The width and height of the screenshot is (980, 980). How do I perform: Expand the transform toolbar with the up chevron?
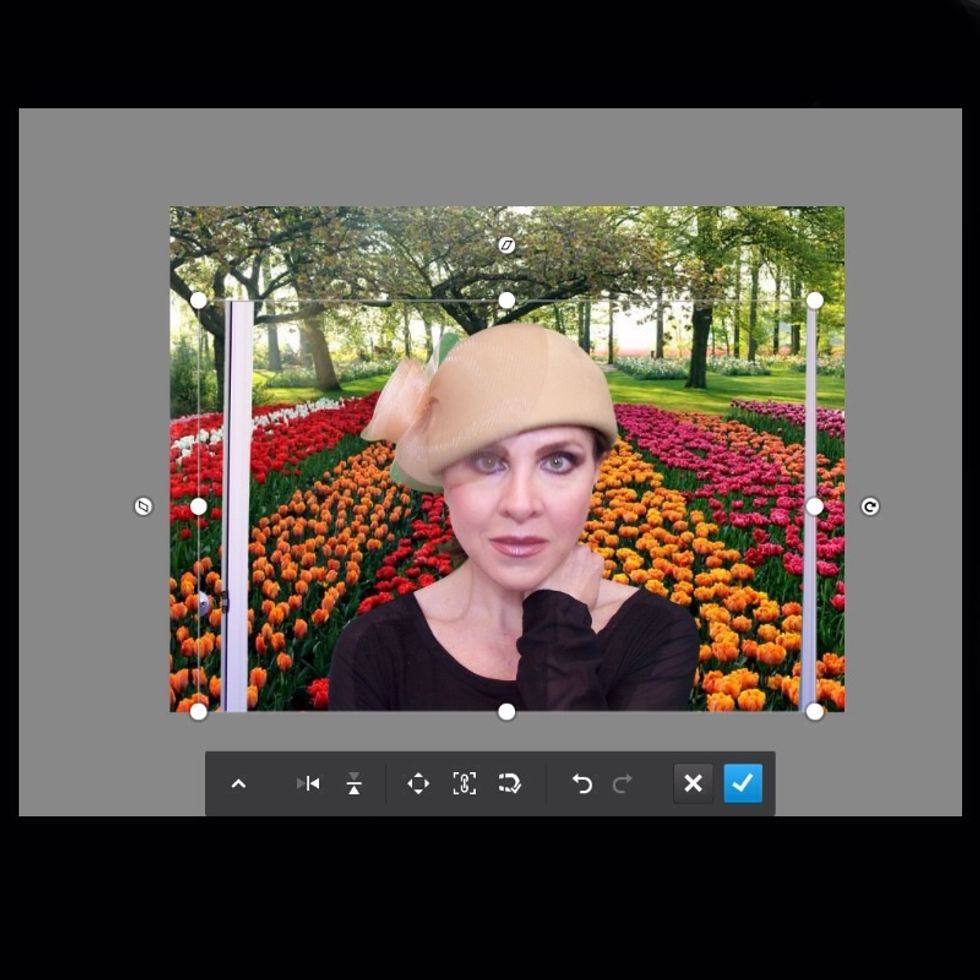click(238, 784)
